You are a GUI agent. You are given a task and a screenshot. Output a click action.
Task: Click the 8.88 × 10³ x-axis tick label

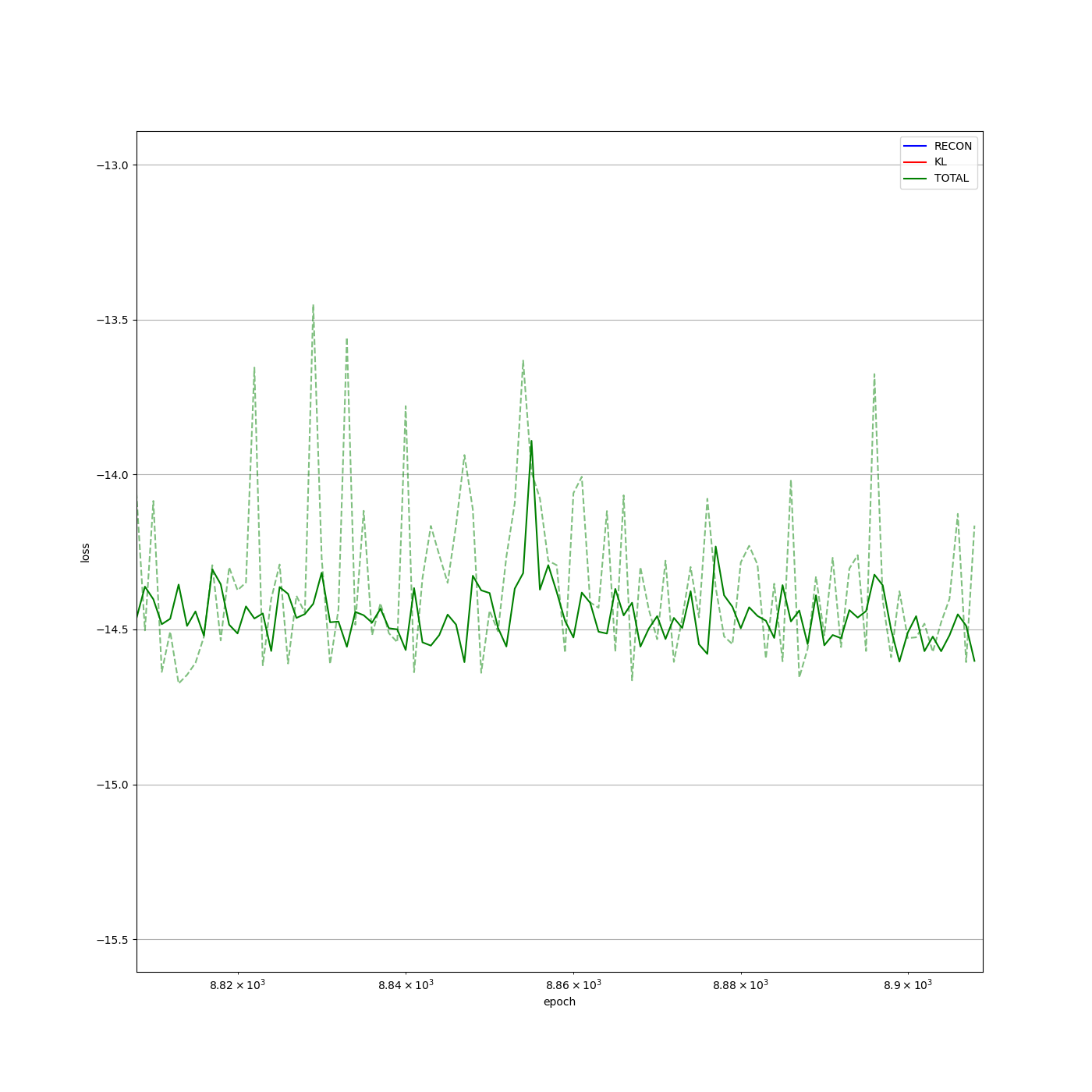pos(741,984)
